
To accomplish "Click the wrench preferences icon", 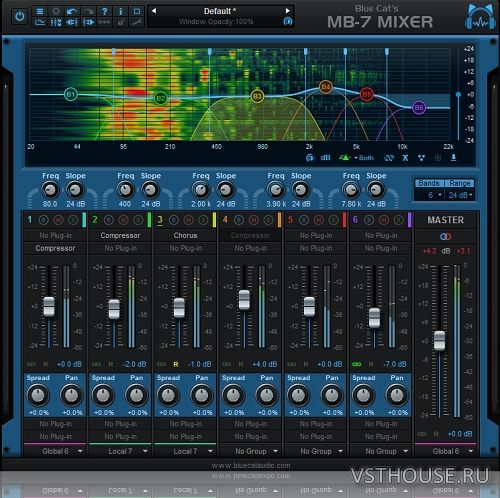I will (137, 22).
